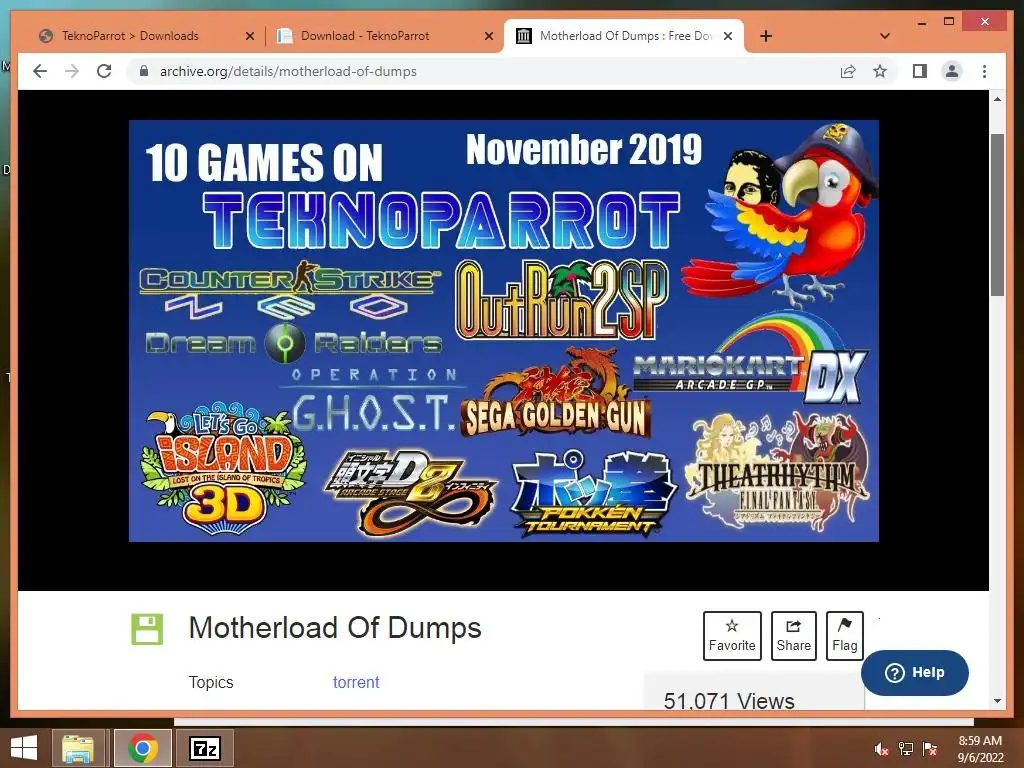Click the 10 Games on TeknoParrot image
This screenshot has height=768, width=1024.
[x=504, y=331]
